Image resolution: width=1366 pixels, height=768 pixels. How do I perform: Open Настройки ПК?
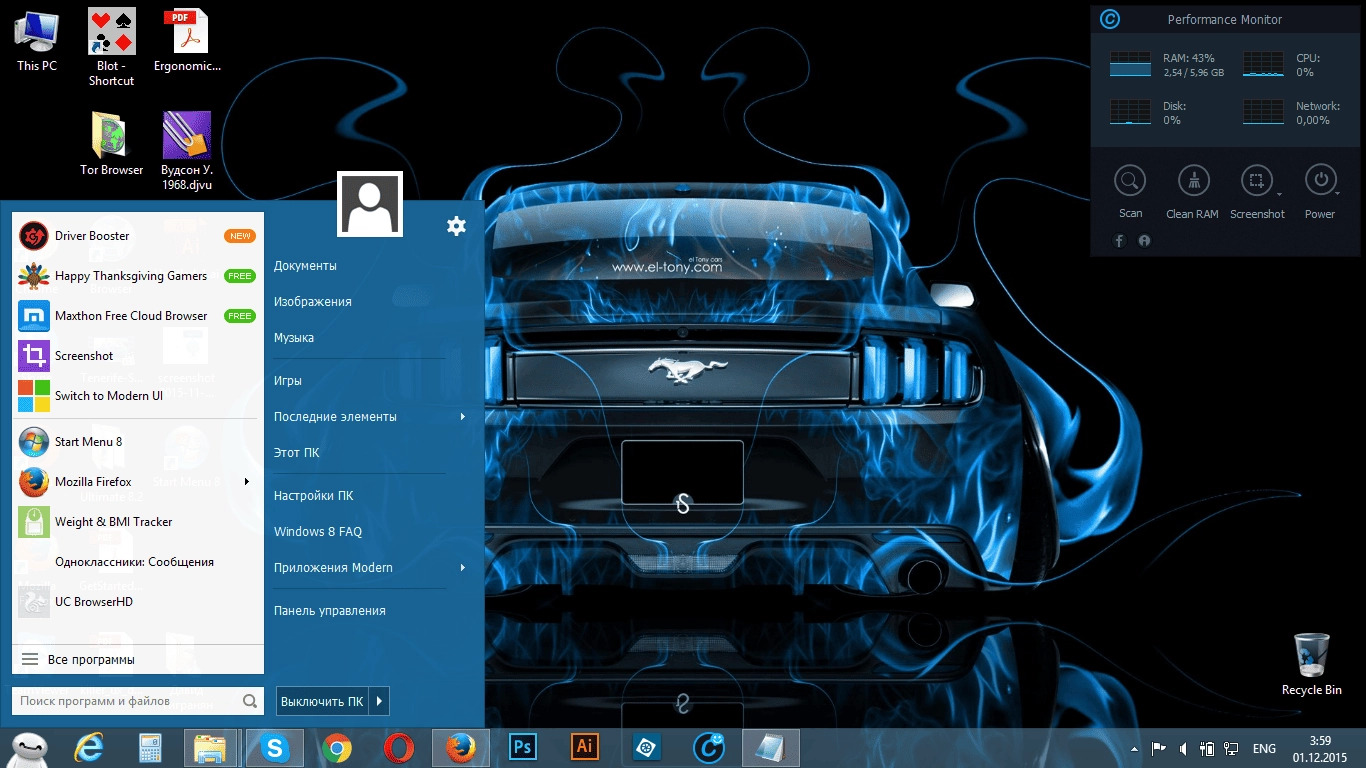(x=314, y=496)
